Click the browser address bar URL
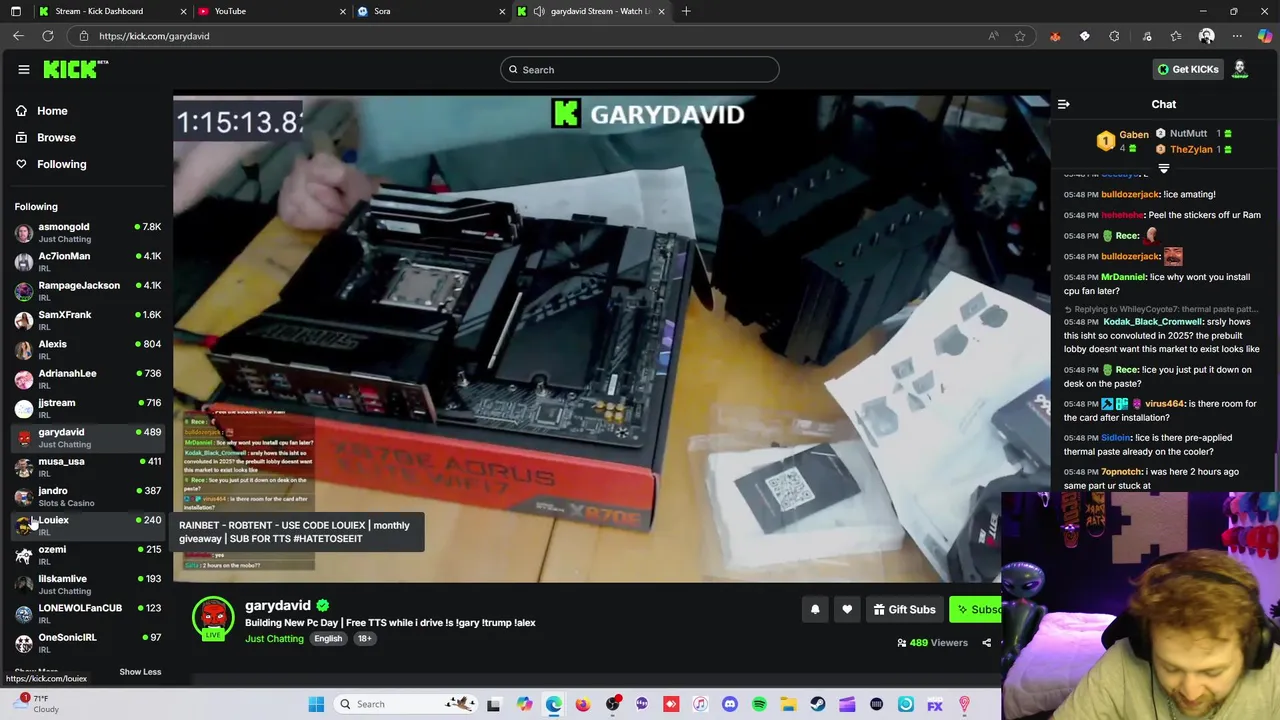Image resolution: width=1280 pixels, height=720 pixels. click(x=154, y=36)
